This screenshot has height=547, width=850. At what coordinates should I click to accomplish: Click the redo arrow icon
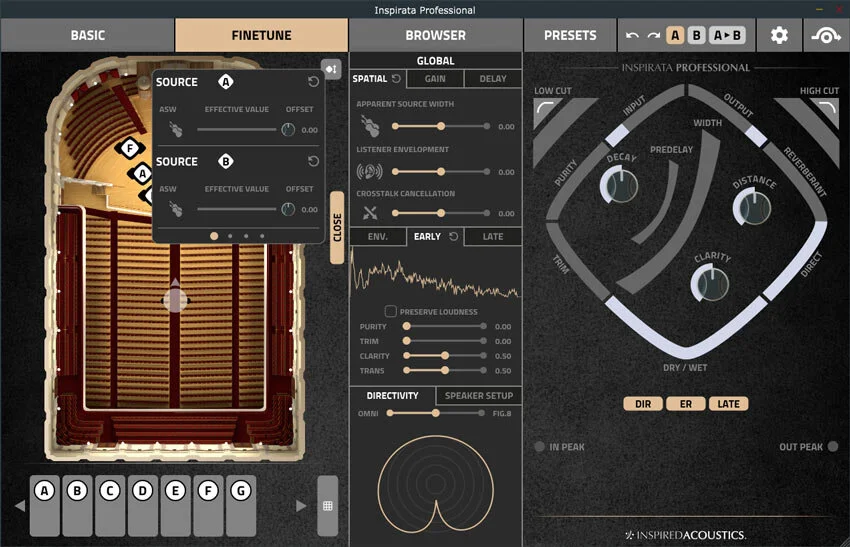pyautogui.click(x=654, y=35)
